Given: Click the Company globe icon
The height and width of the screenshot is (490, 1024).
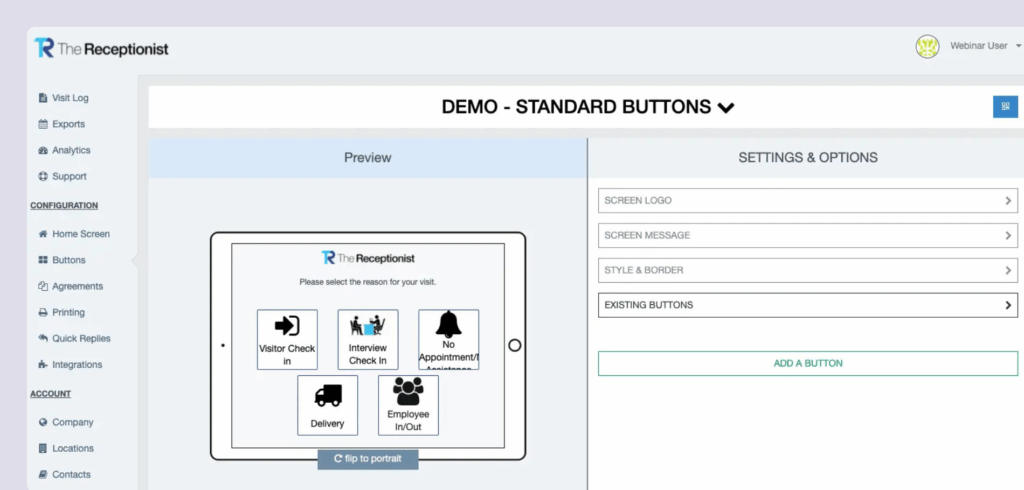Looking at the screenshot, I should pyautogui.click(x=43, y=422).
